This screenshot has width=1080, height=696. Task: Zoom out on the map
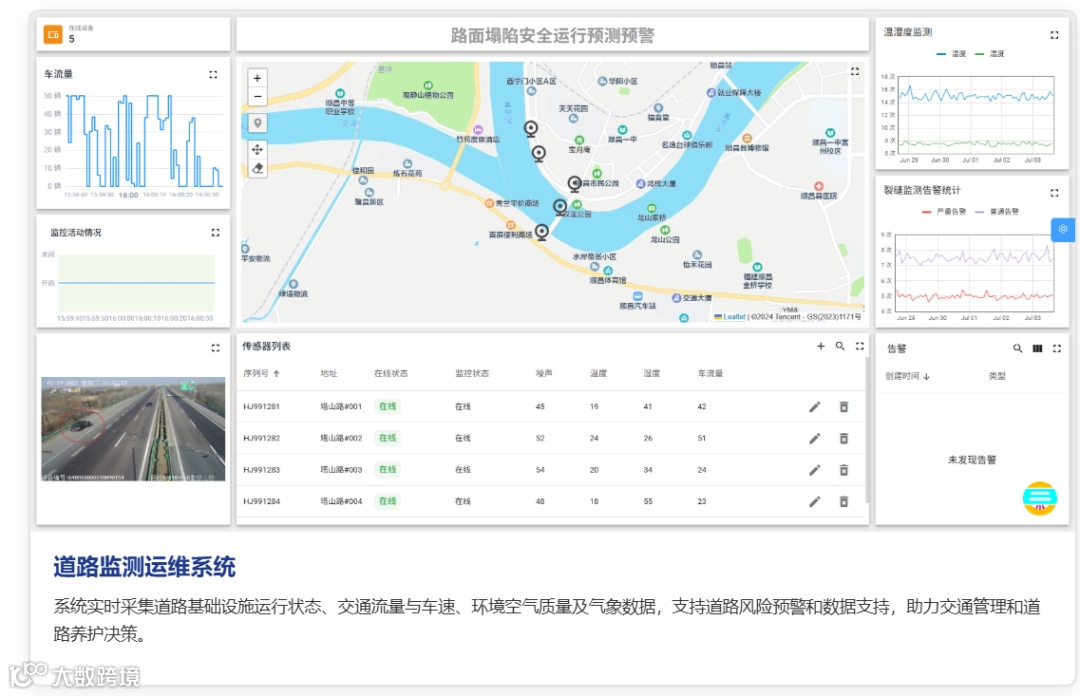click(x=258, y=96)
